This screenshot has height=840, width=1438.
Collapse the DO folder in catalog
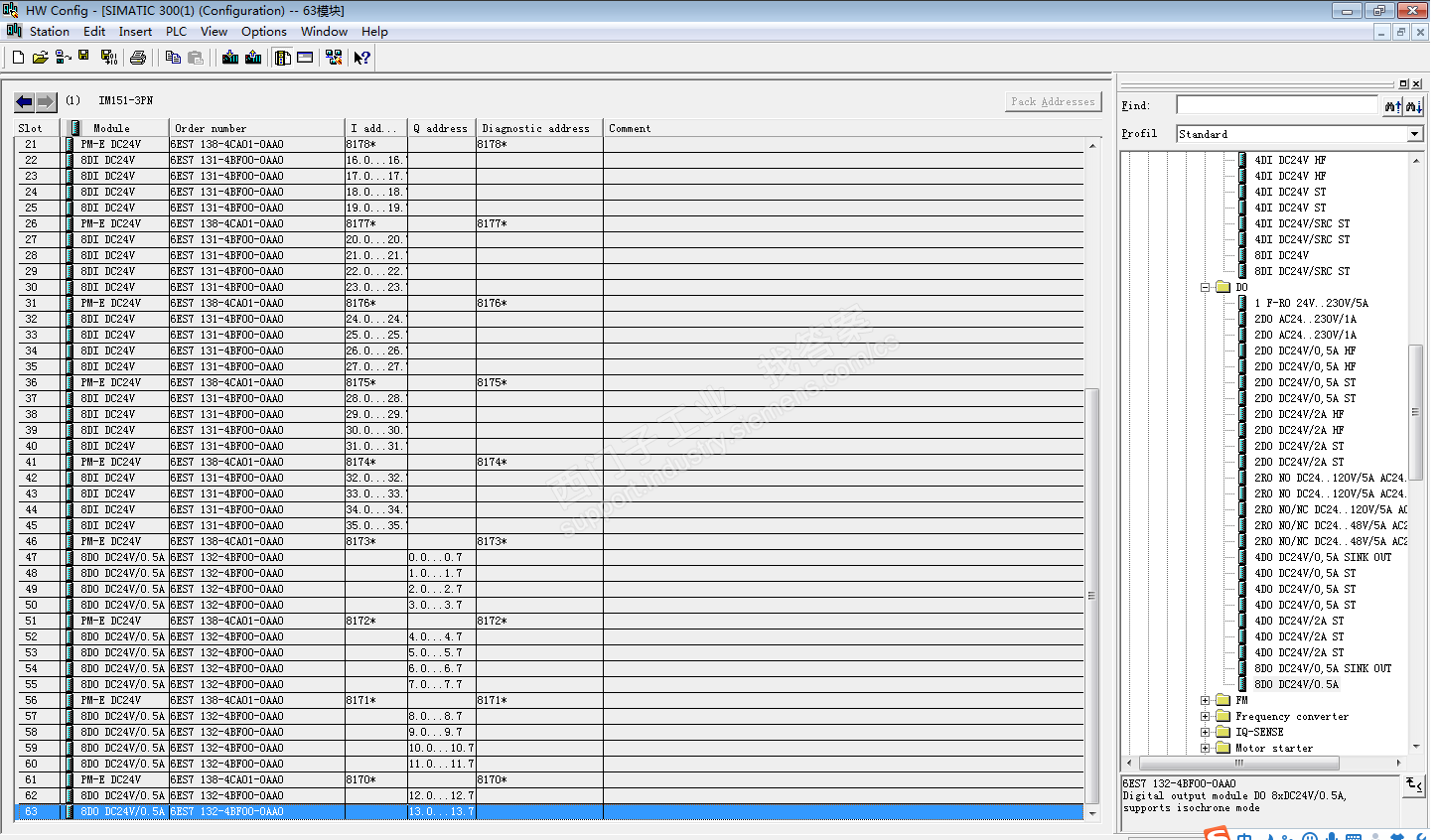click(1206, 288)
